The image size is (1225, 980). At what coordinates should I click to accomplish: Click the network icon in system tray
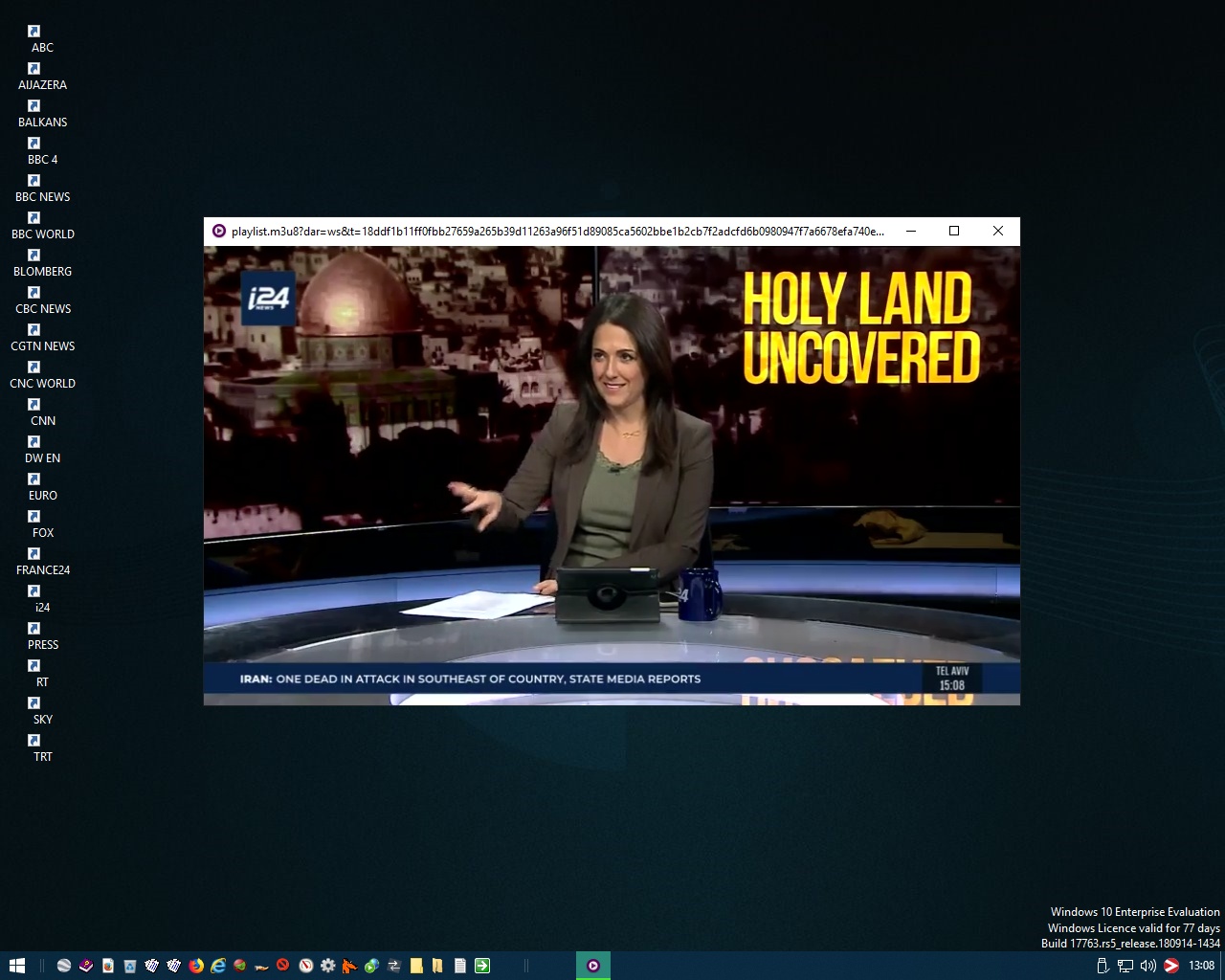[1125, 966]
